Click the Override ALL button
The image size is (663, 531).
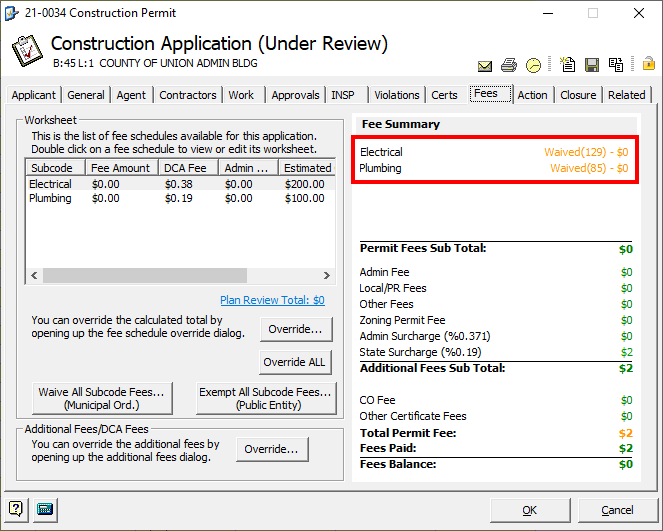(x=295, y=362)
